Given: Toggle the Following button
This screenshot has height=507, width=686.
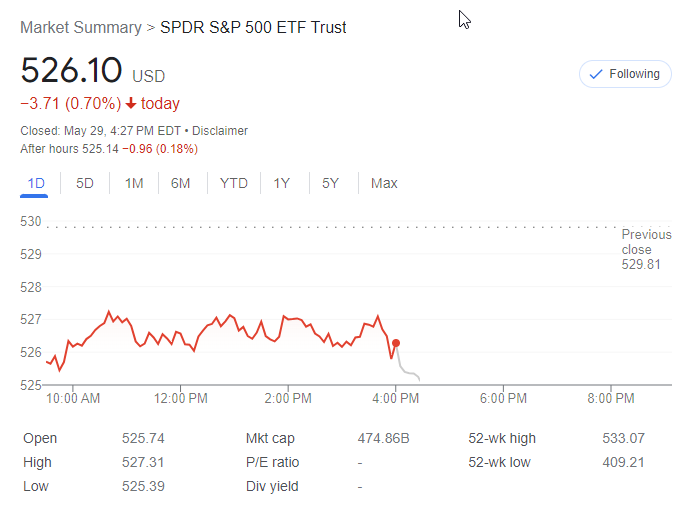Looking at the screenshot, I should [x=625, y=74].
